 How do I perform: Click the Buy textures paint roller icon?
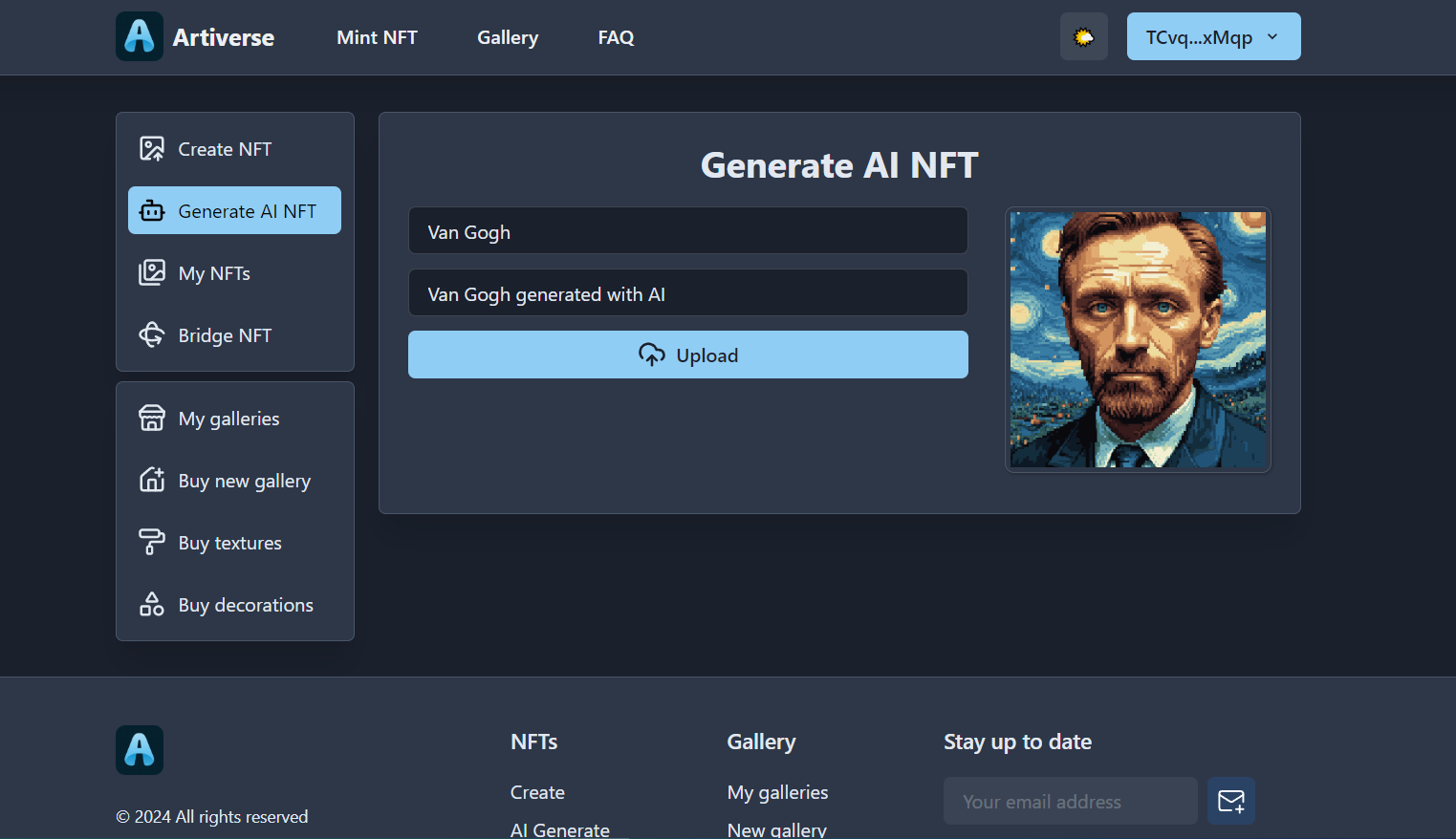pyautogui.click(x=152, y=542)
